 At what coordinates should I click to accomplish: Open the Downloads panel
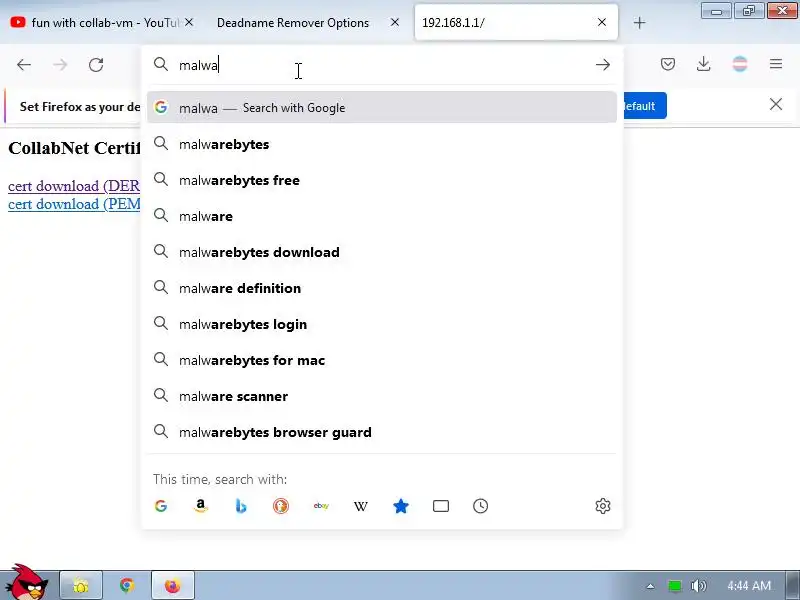[704, 64]
